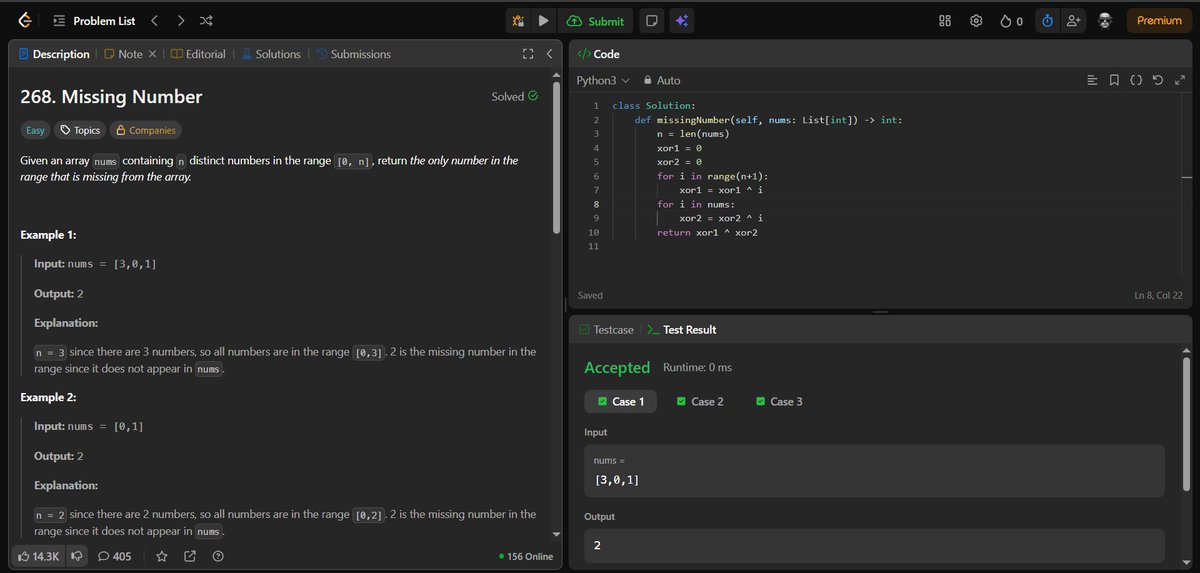
Task: Go to the next problem arrow
Action: coord(180,21)
